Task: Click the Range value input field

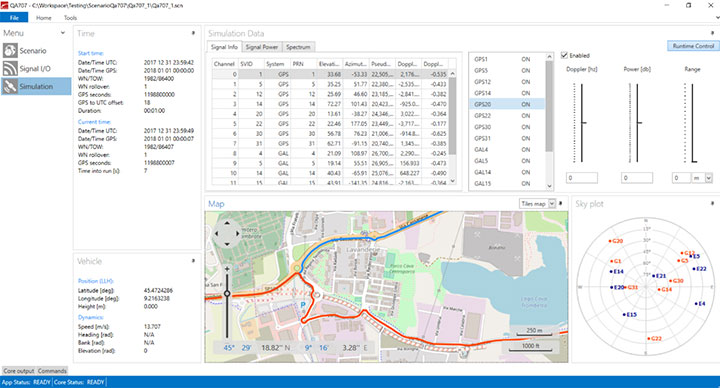Action: [x=681, y=178]
